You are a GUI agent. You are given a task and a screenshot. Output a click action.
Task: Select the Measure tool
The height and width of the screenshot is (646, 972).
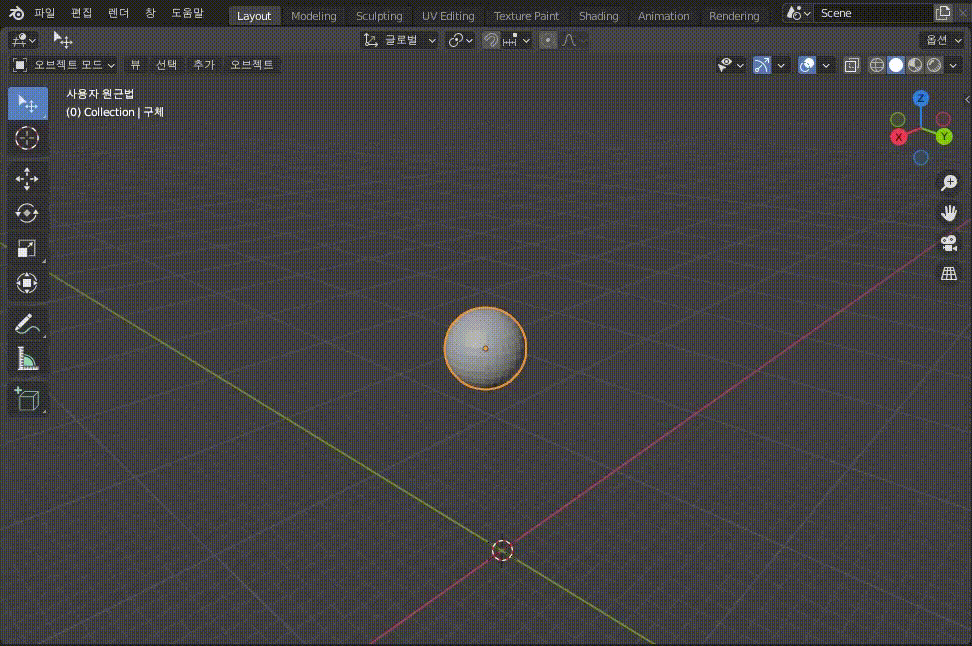pyautogui.click(x=27, y=359)
